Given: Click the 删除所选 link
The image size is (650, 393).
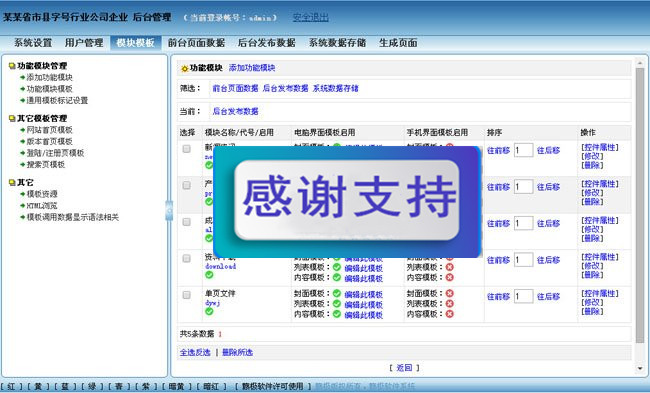Looking at the screenshot, I should coord(238,352).
